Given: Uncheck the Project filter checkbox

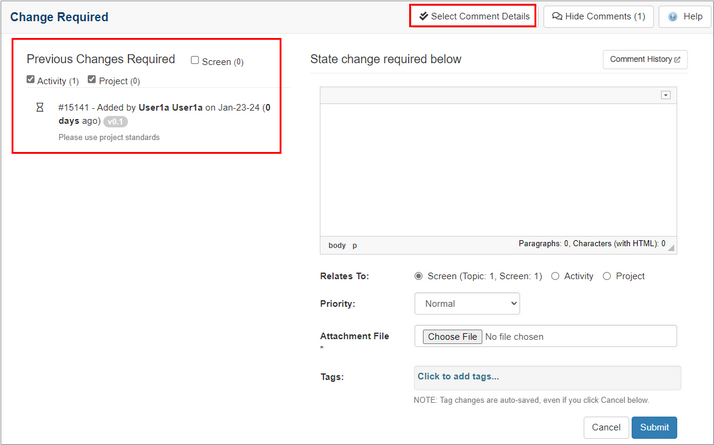Looking at the screenshot, I should (x=92, y=80).
